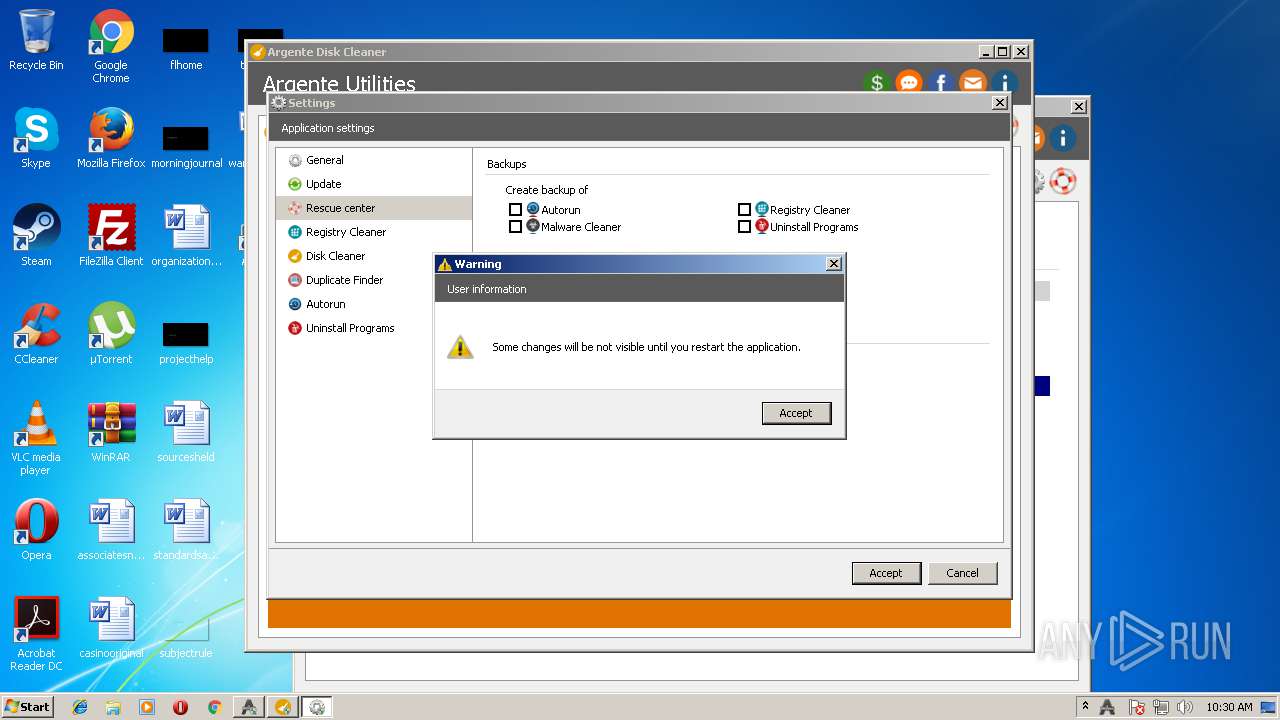Click the email envelope icon
Screen dimensions: 1280x720
click(x=972, y=82)
